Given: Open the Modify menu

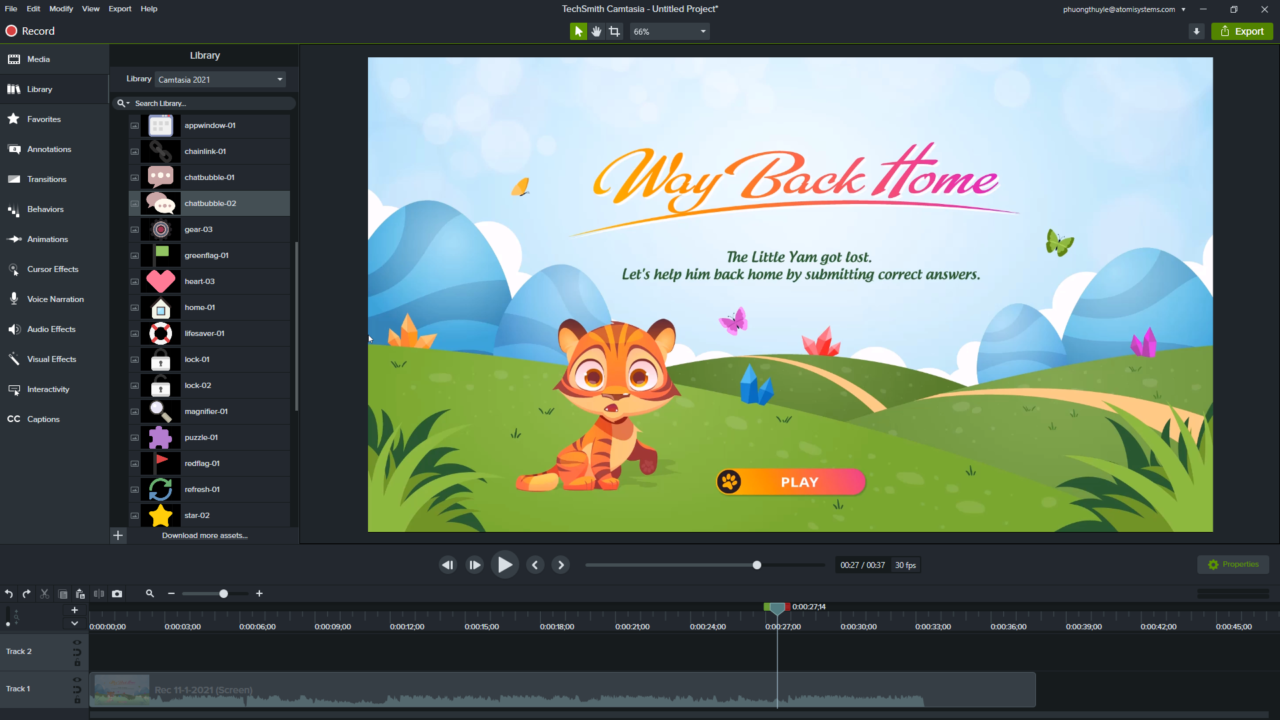Looking at the screenshot, I should (x=61, y=8).
